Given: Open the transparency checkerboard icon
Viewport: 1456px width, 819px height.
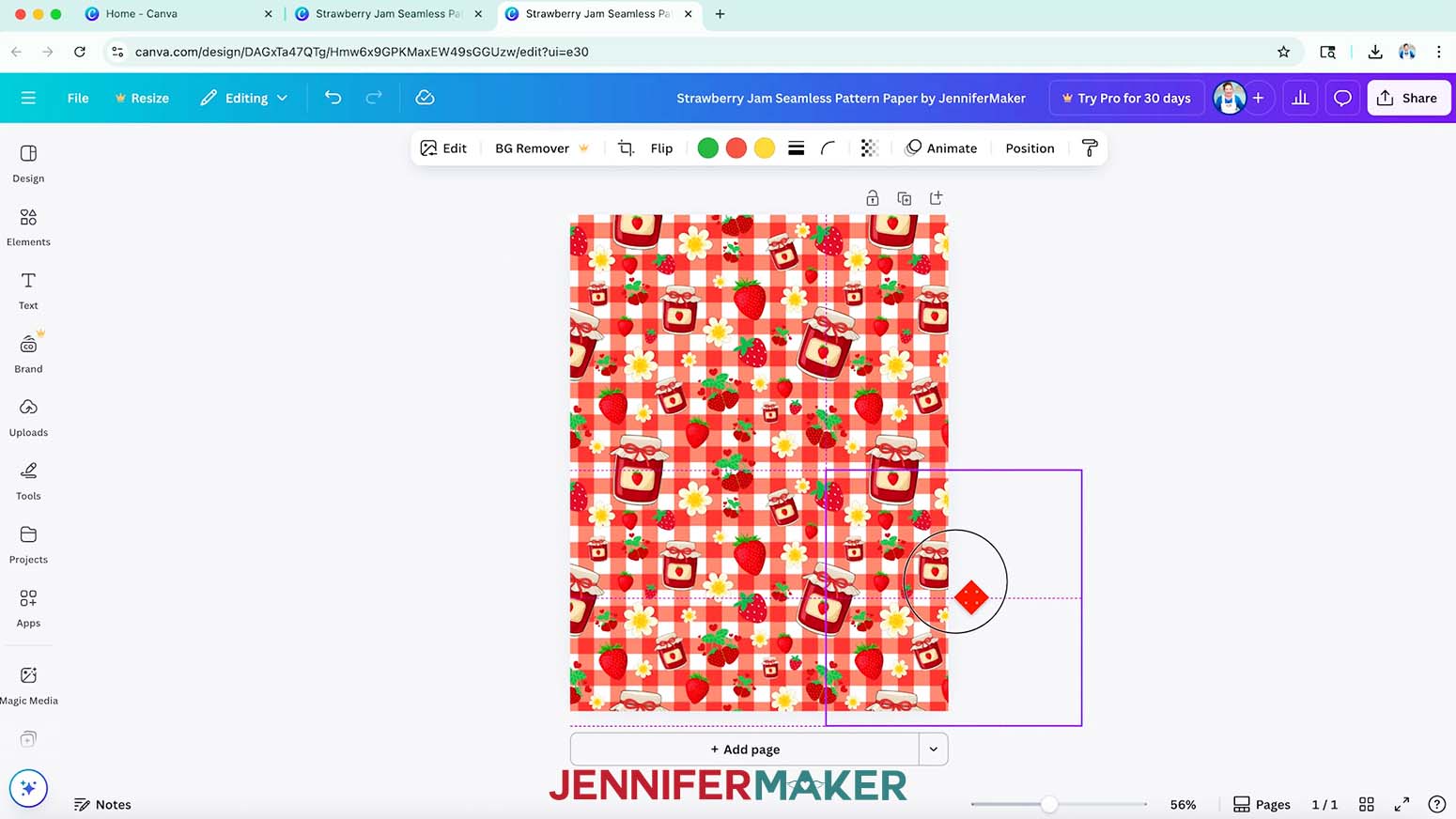Looking at the screenshot, I should point(869,148).
